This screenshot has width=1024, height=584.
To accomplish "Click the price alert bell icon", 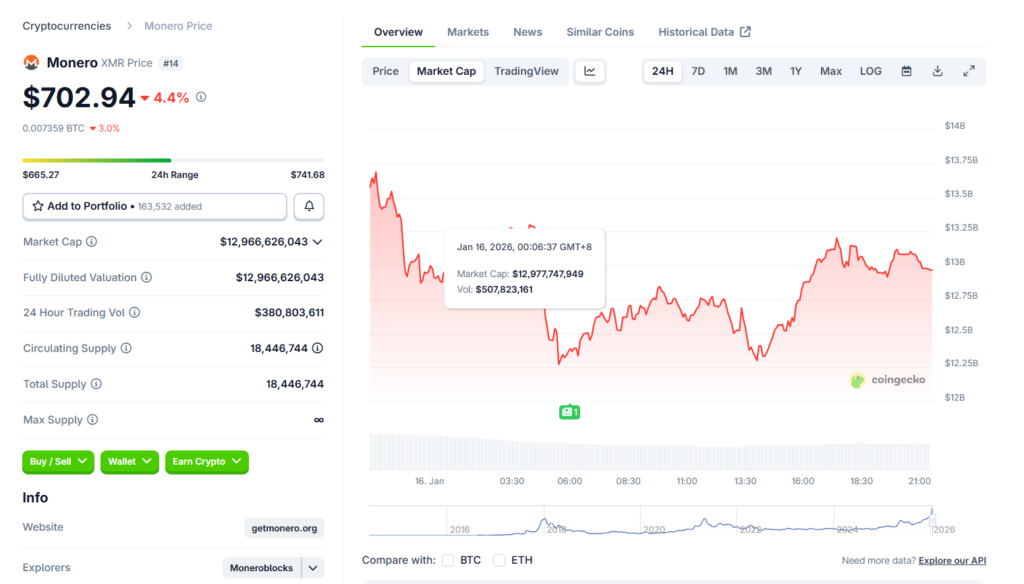I will [x=309, y=206].
